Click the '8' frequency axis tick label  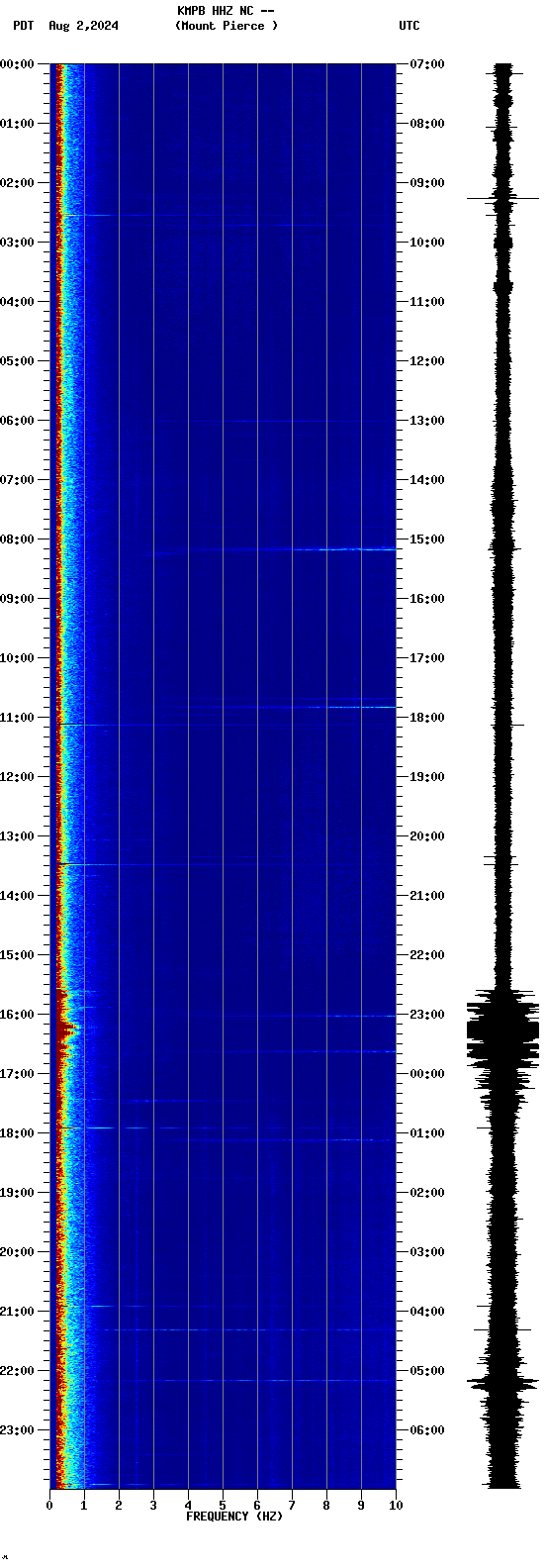(326, 1506)
